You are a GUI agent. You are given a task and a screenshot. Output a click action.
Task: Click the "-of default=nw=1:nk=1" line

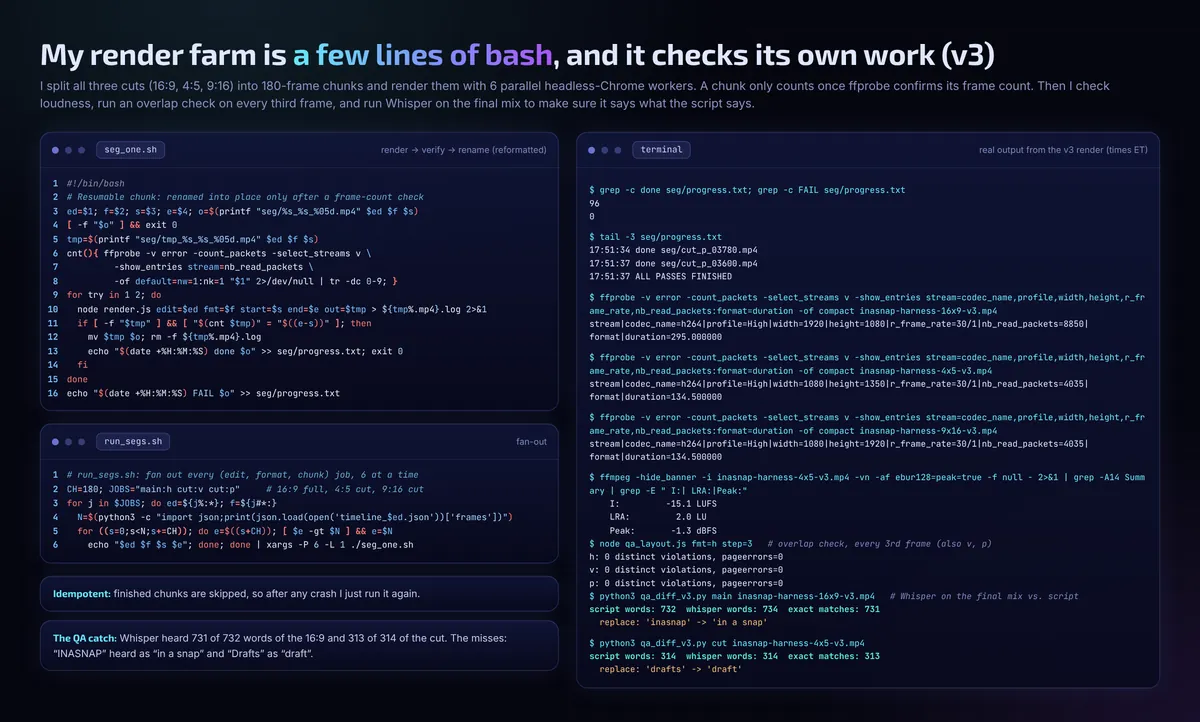tap(256, 281)
